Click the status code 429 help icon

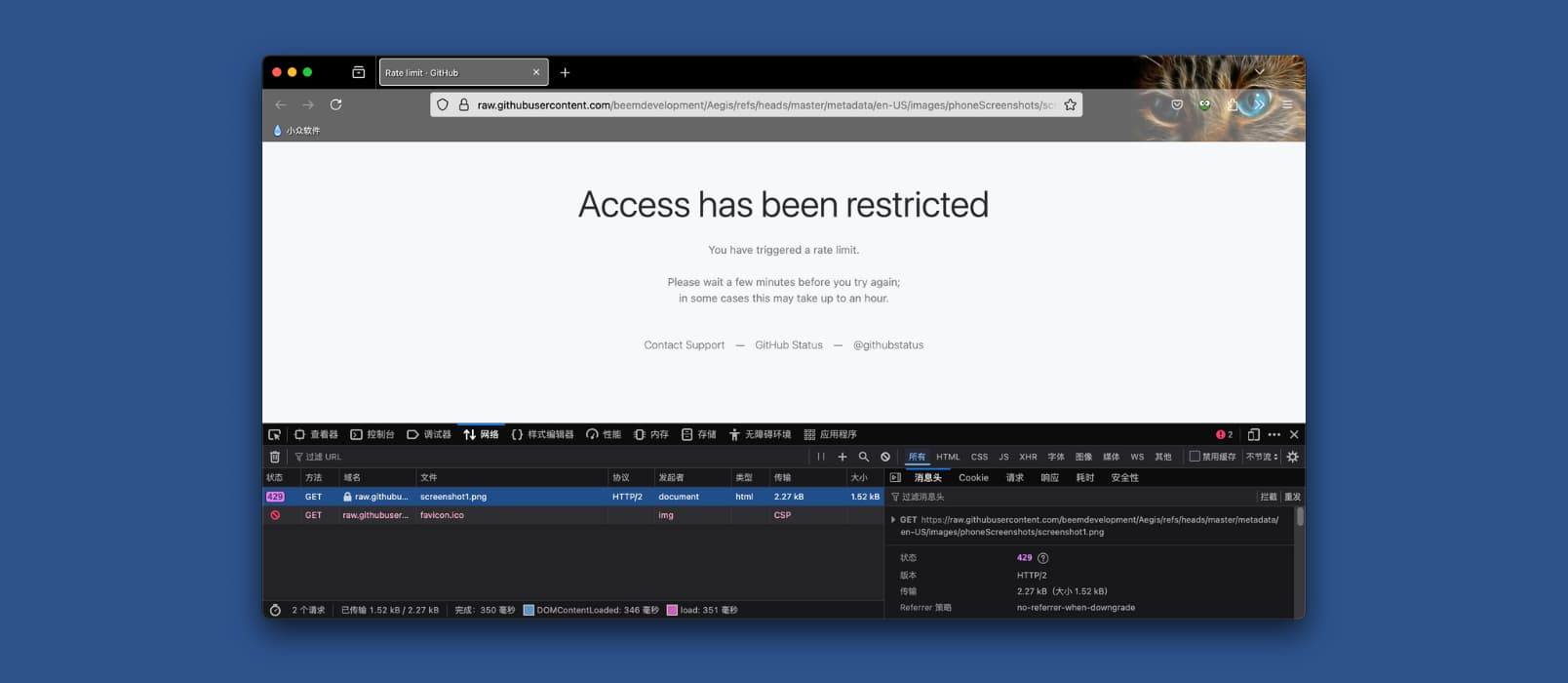pos(1042,558)
